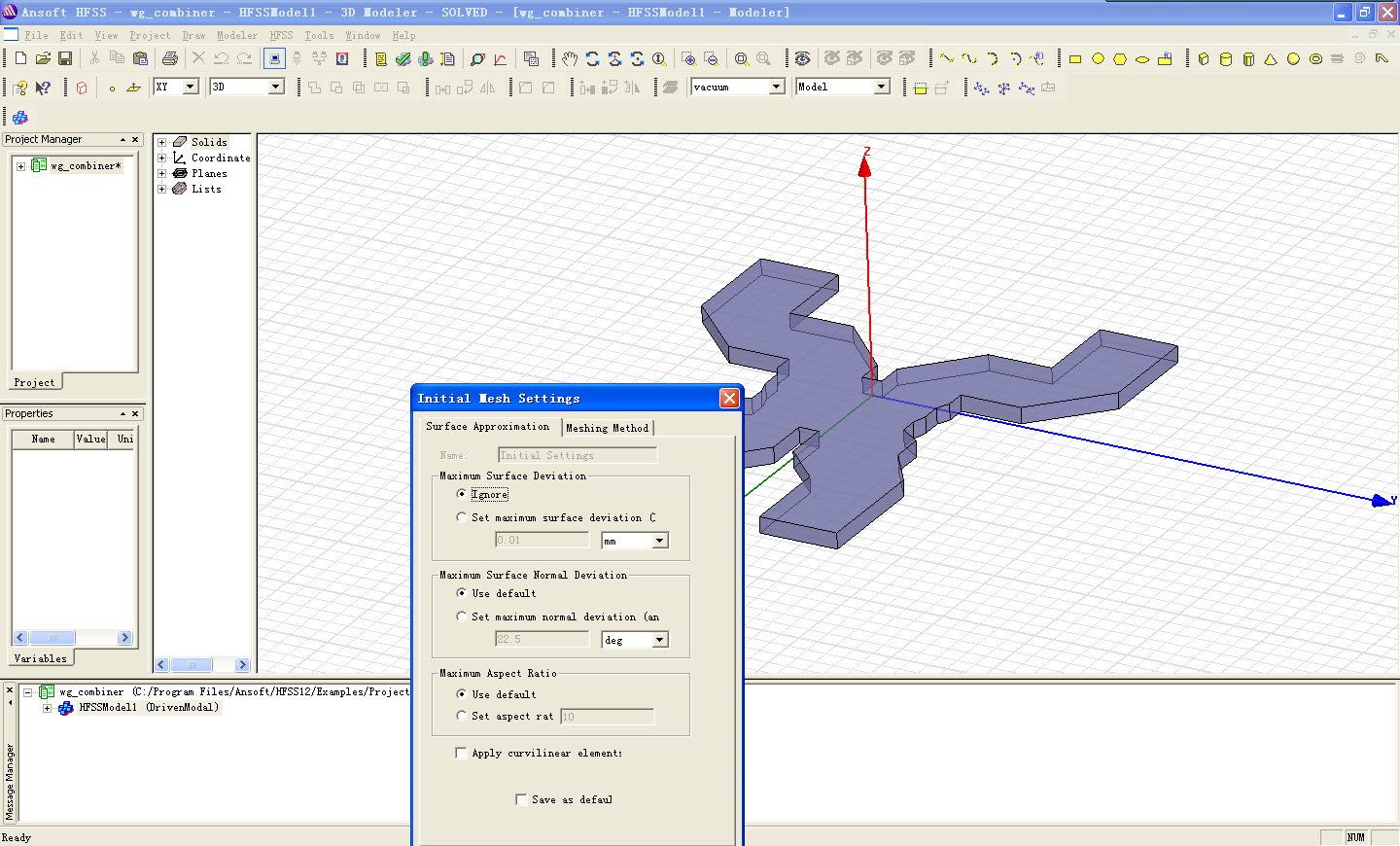Enable Apply curvilinear elements checkbox
The height and width of the screenshot is (846, 1400).
pyautogui.click(x=461, y=753)
